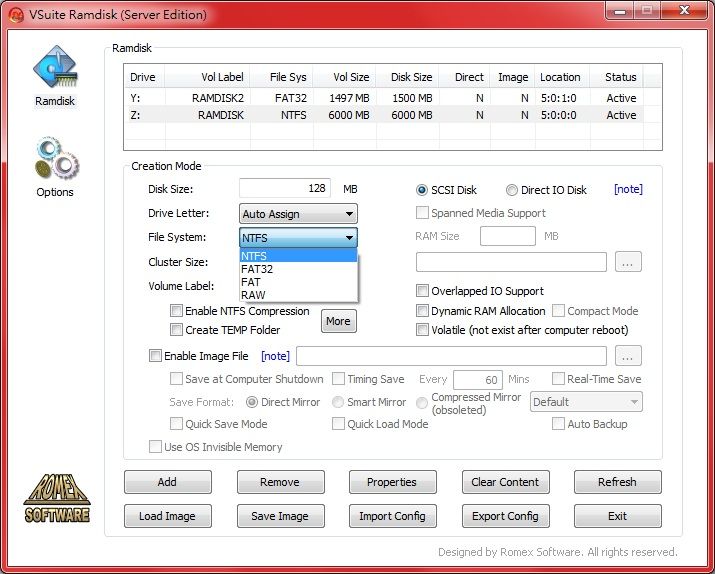Select the Direct IO Disk radio button
The image size is (715, 574).
click(512, 190)
